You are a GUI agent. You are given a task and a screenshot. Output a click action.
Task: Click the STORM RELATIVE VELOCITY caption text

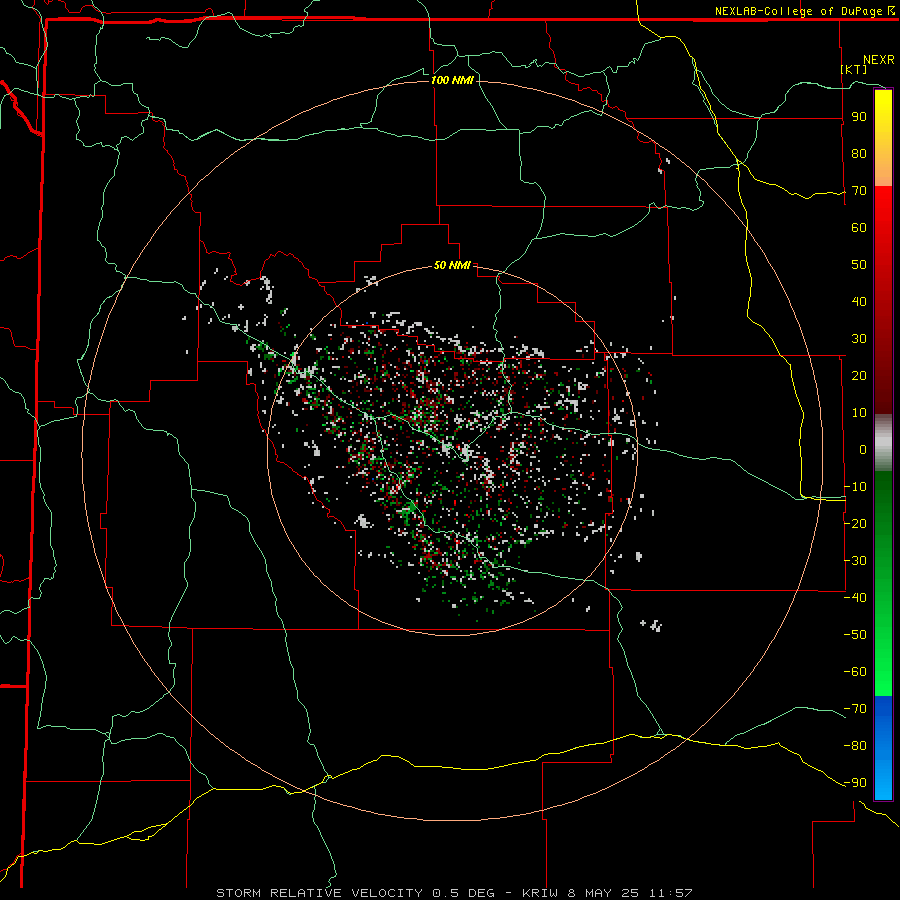point(319,893)
